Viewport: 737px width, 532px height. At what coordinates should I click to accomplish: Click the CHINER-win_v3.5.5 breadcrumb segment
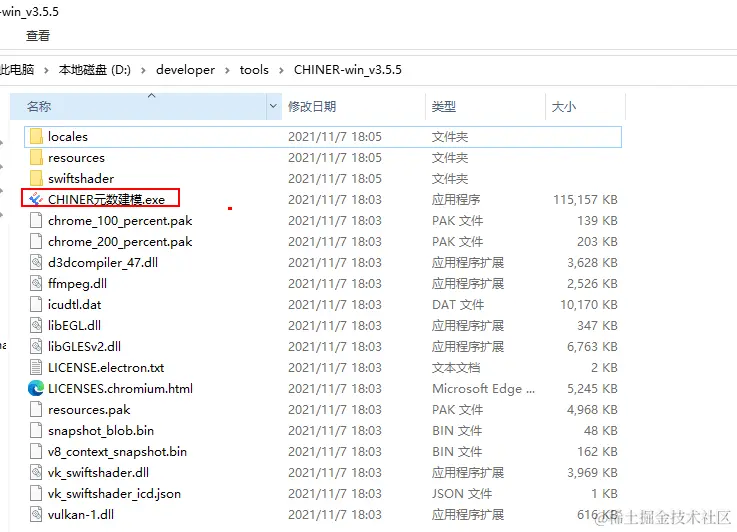click(348, 70)
